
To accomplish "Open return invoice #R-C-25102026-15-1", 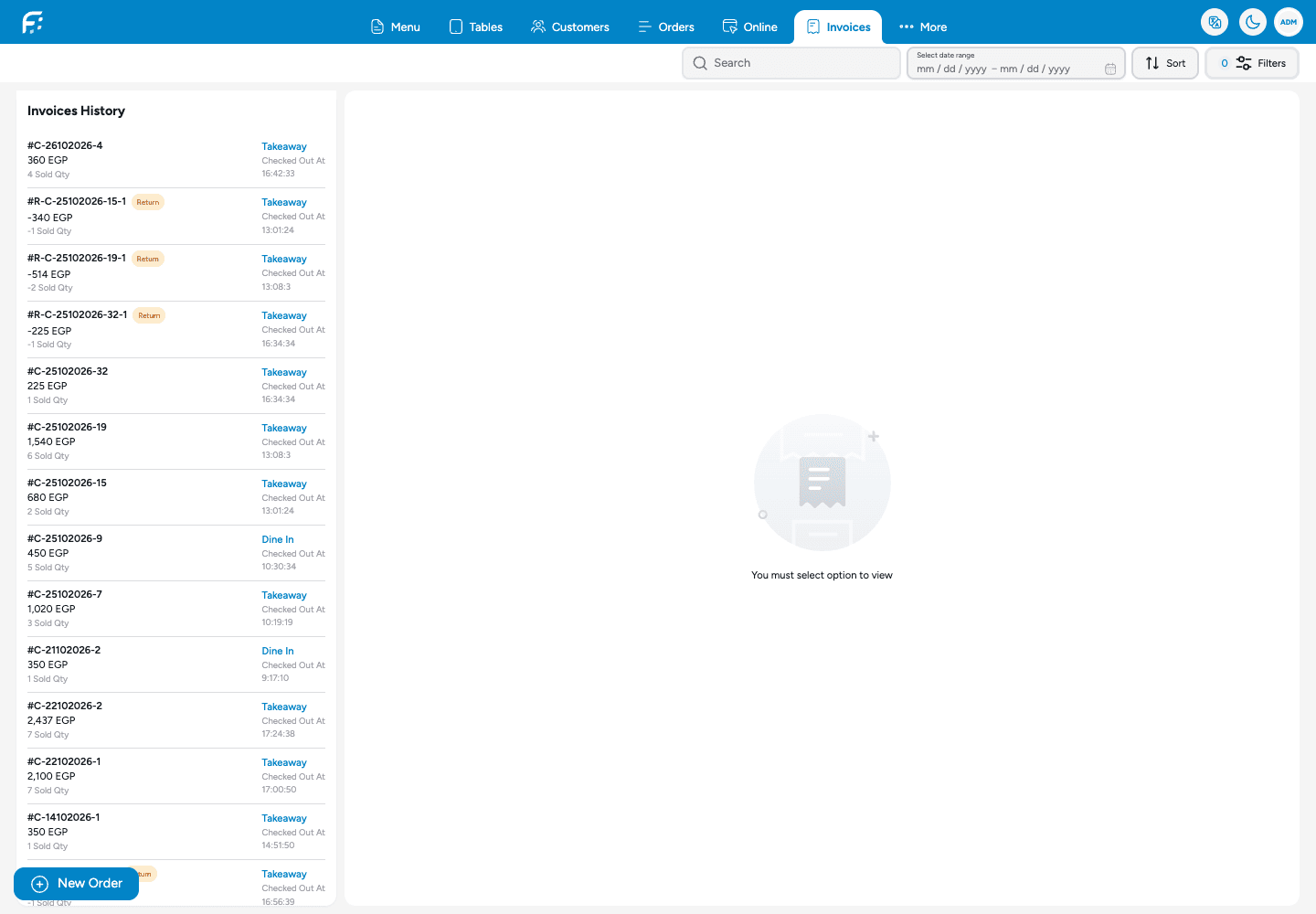I will tap(176, 217).
